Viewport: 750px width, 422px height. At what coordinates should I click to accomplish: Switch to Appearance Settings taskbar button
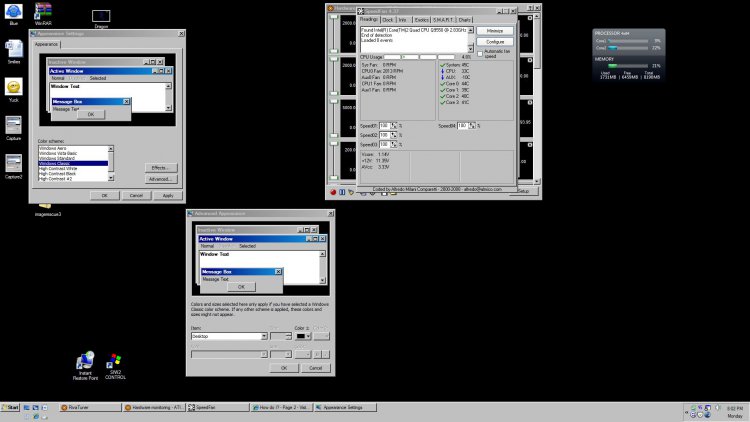click(x=345, y=408)
